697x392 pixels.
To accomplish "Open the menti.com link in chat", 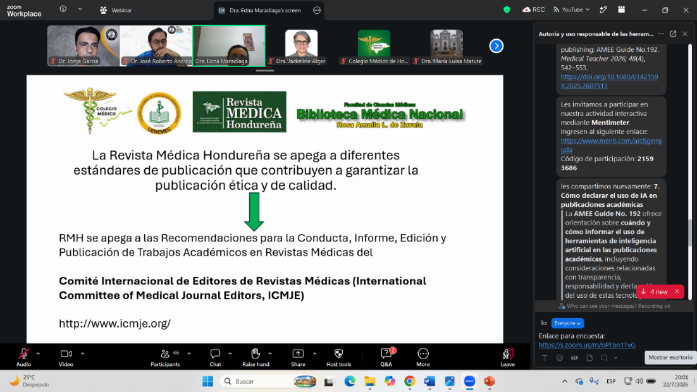I will tap(611, 145).
